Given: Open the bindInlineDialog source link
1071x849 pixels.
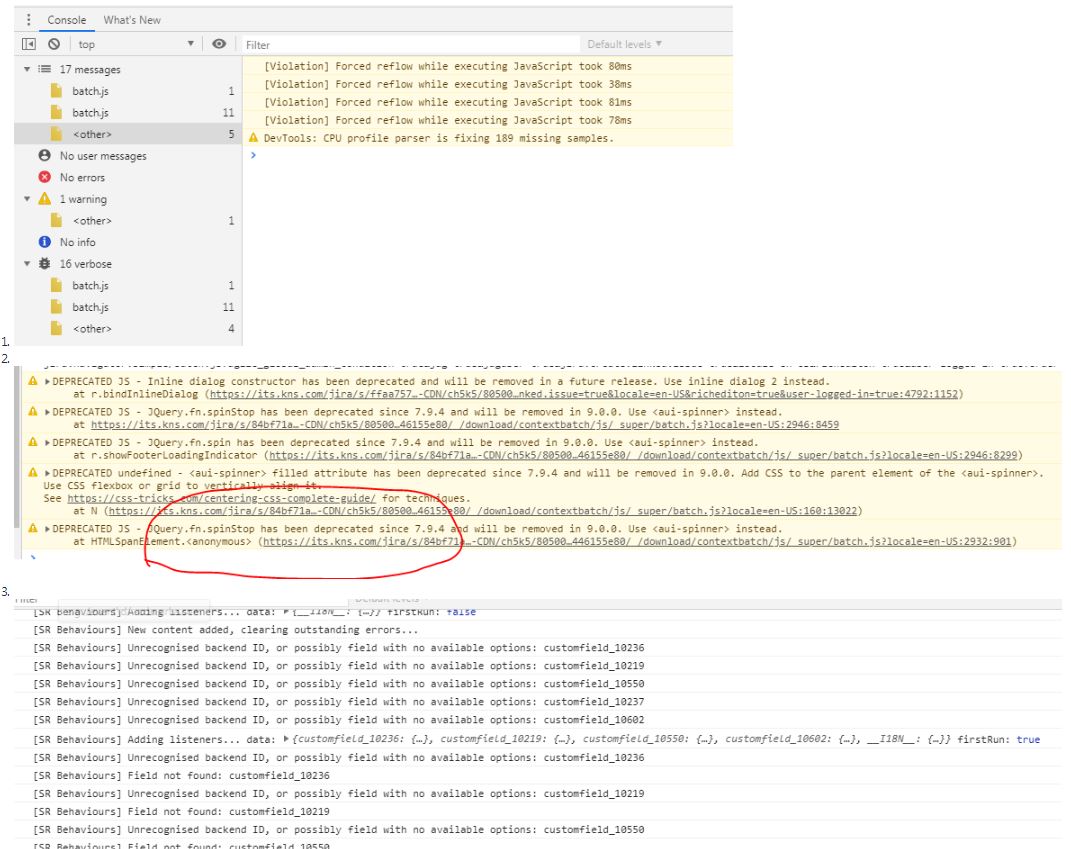Looking at the screenshot, I should [585, 394].
